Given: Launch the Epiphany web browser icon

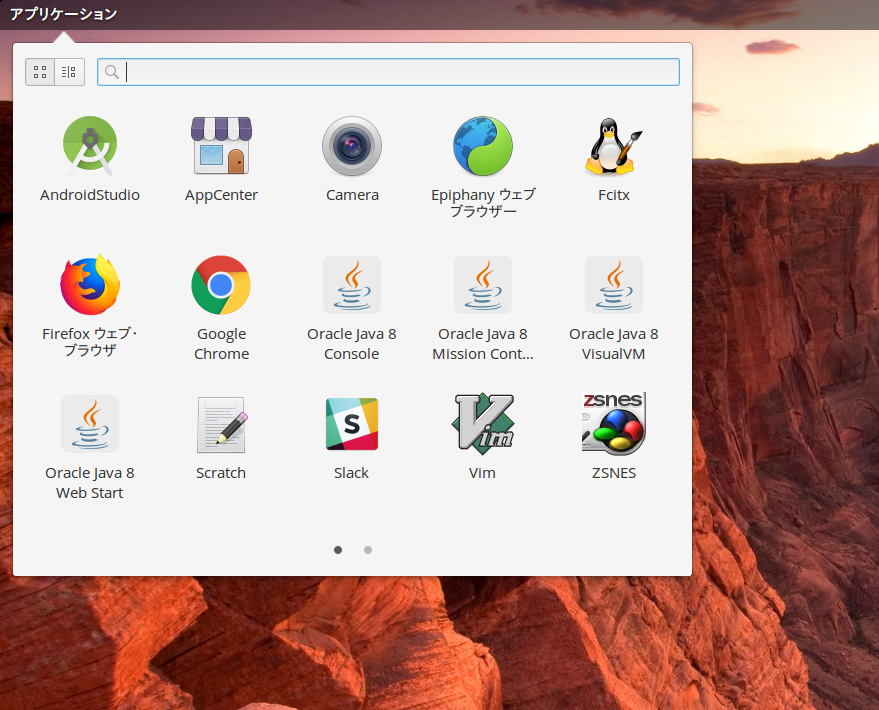Looking at the screenshot, I should (483, 146).
